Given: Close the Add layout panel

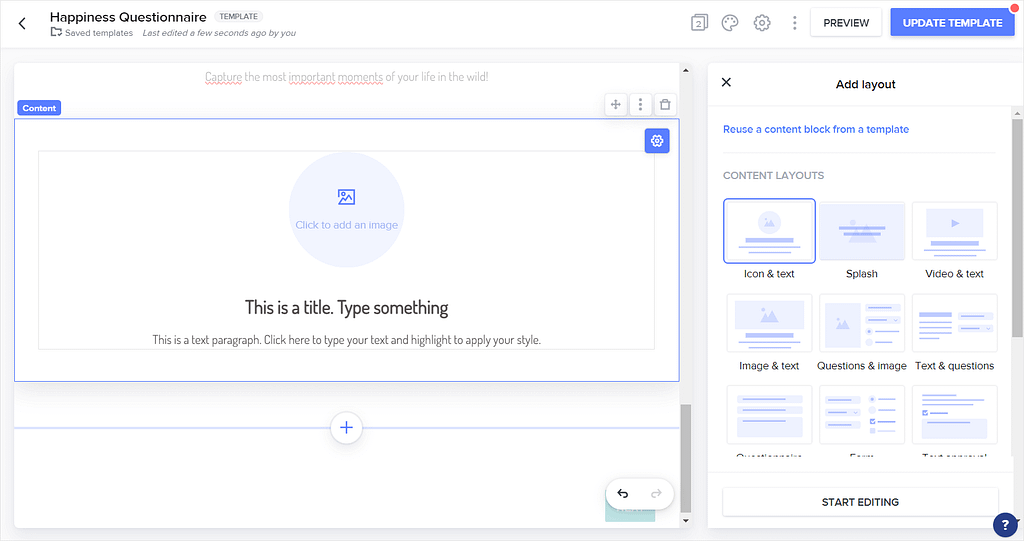Looking at the screenshot, I should coord(726,82).
